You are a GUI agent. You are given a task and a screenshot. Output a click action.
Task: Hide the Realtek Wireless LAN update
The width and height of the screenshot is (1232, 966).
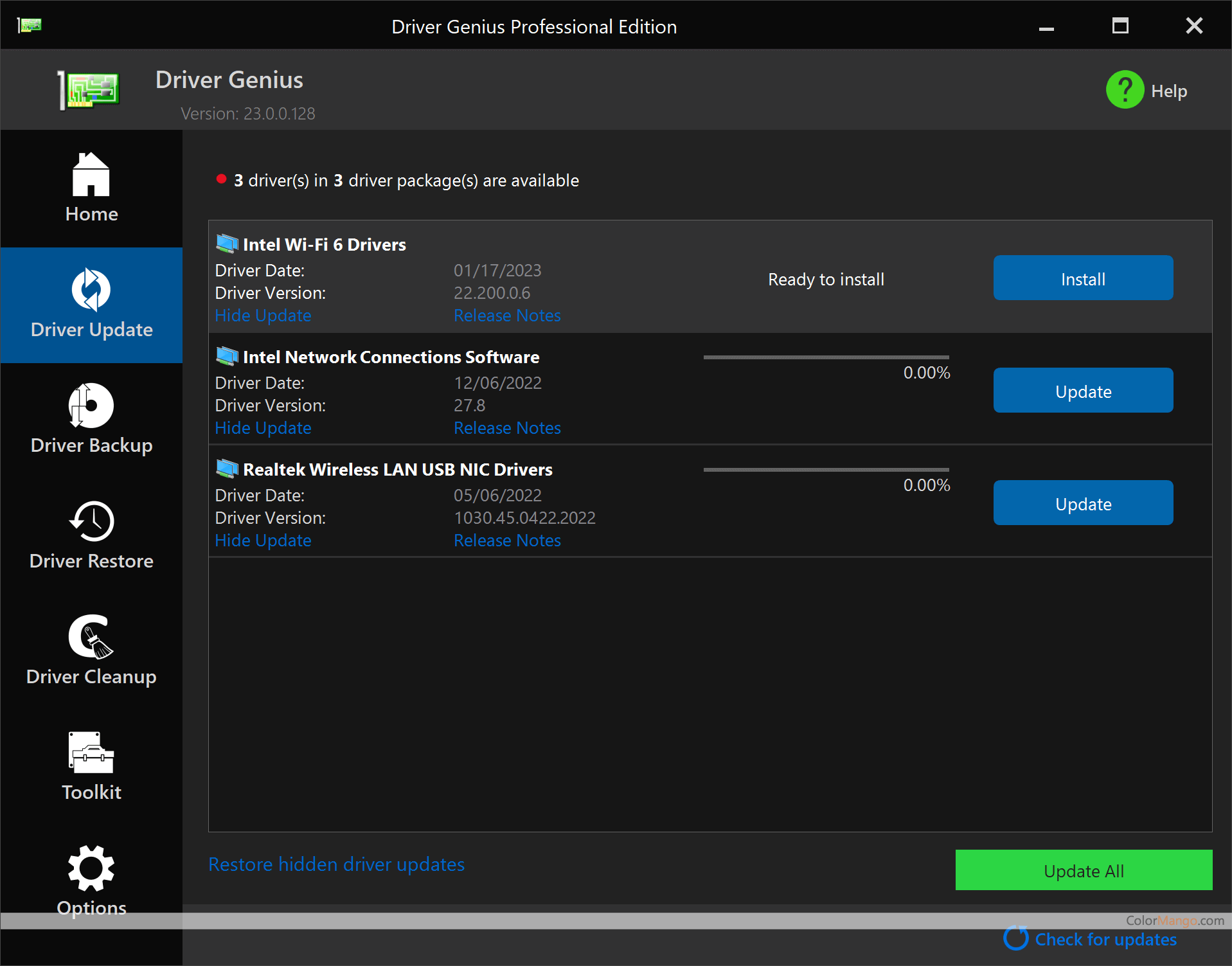click(263, 541)
